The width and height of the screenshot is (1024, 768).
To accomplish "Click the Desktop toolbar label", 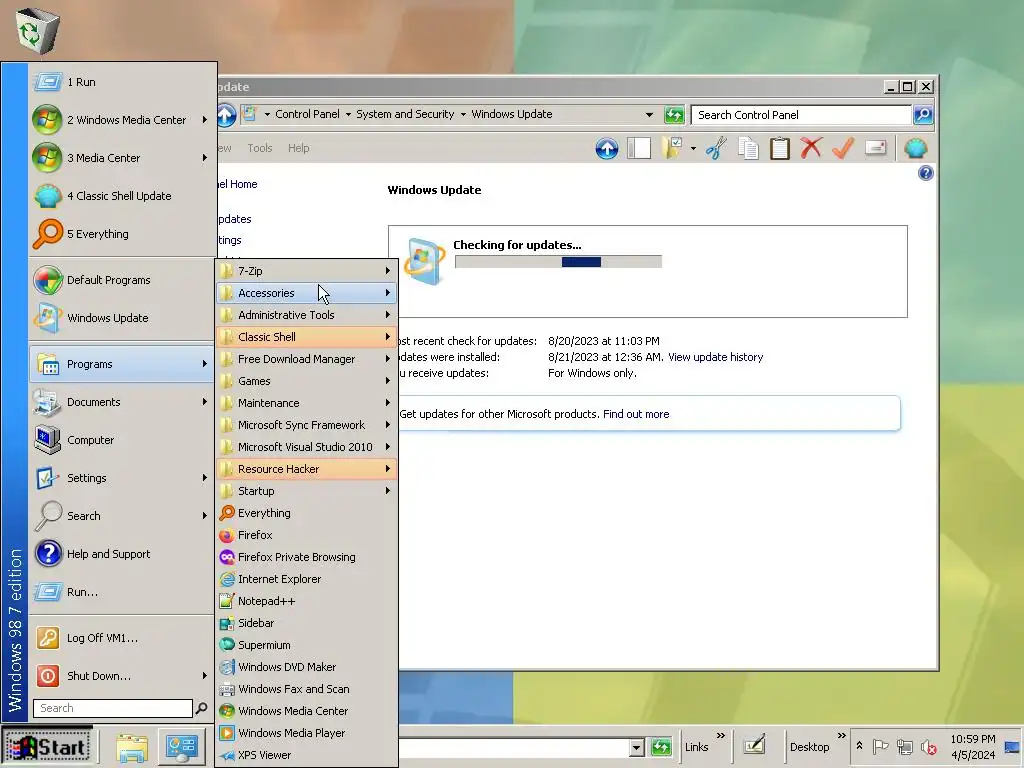I will 809,747.
